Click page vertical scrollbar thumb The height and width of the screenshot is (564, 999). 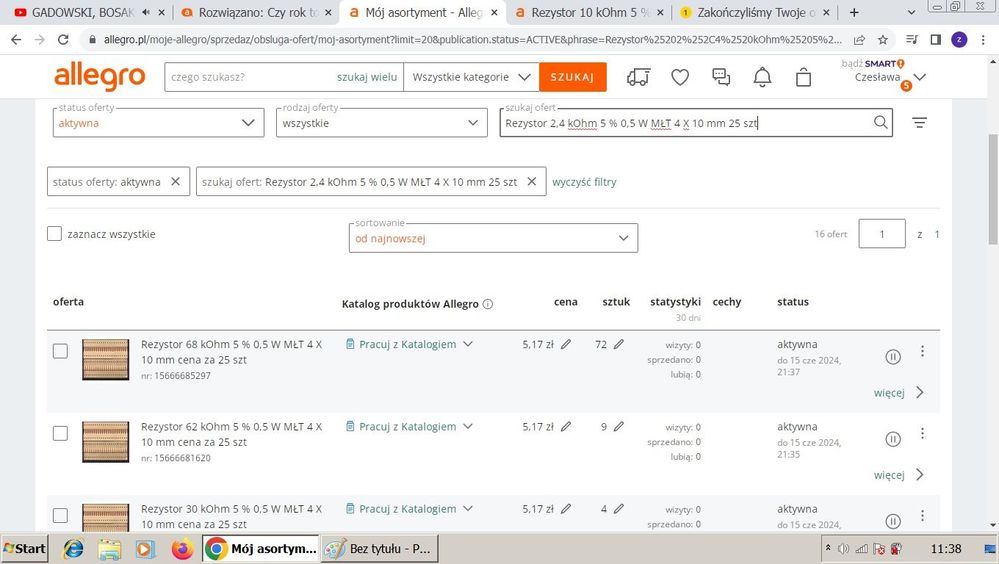(x=993, y=189)
